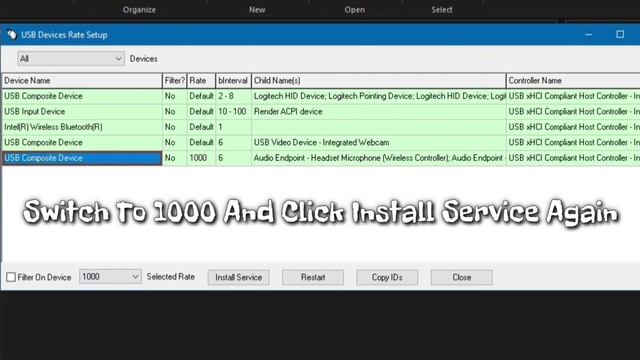Click Select in the background Explorer ribbon
640x360 pixels.
442,10
